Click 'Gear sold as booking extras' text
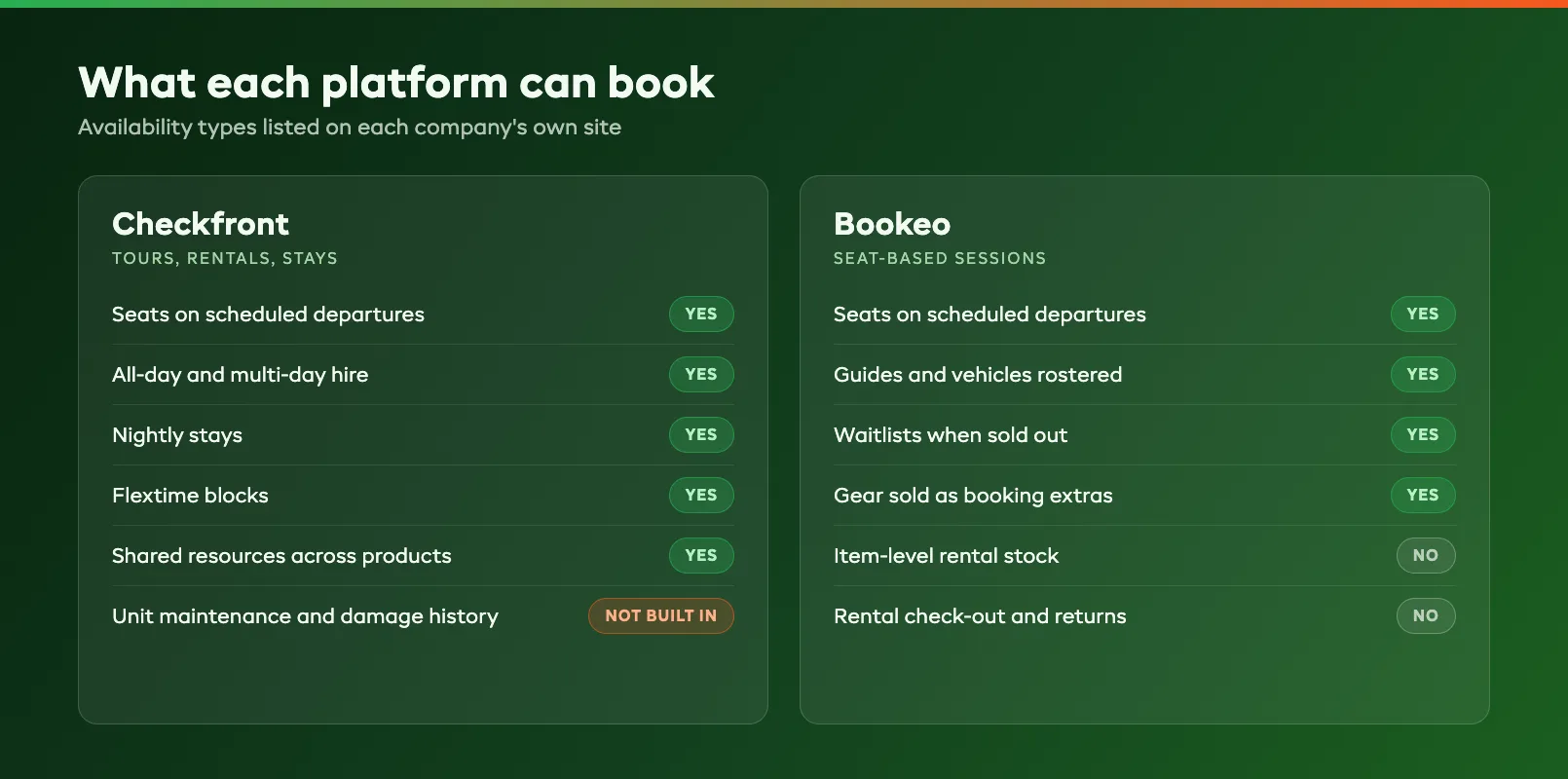Image resolution: width=1568 pixels, height=779 pixels. pos(973,496)
